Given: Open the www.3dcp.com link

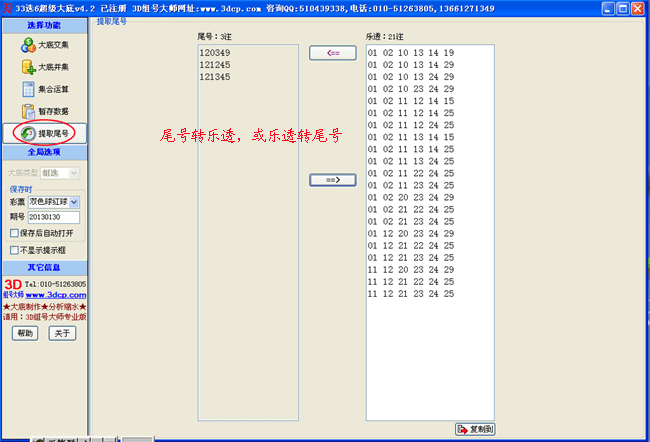Looking at the screenshot, I should click(56, 295).
